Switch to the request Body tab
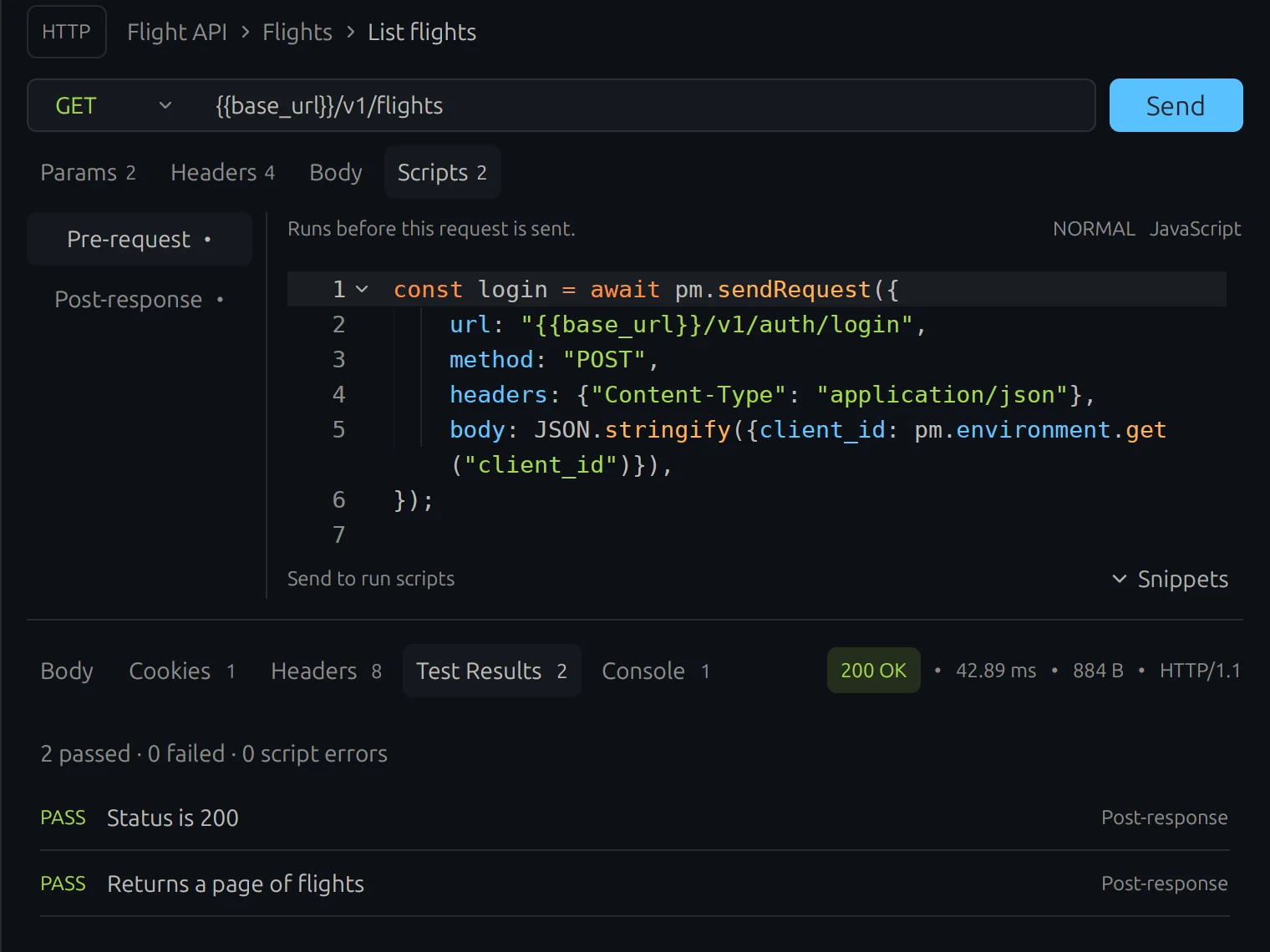The width and height of the screenshot is (1270, 952). [x=336, y=172]
